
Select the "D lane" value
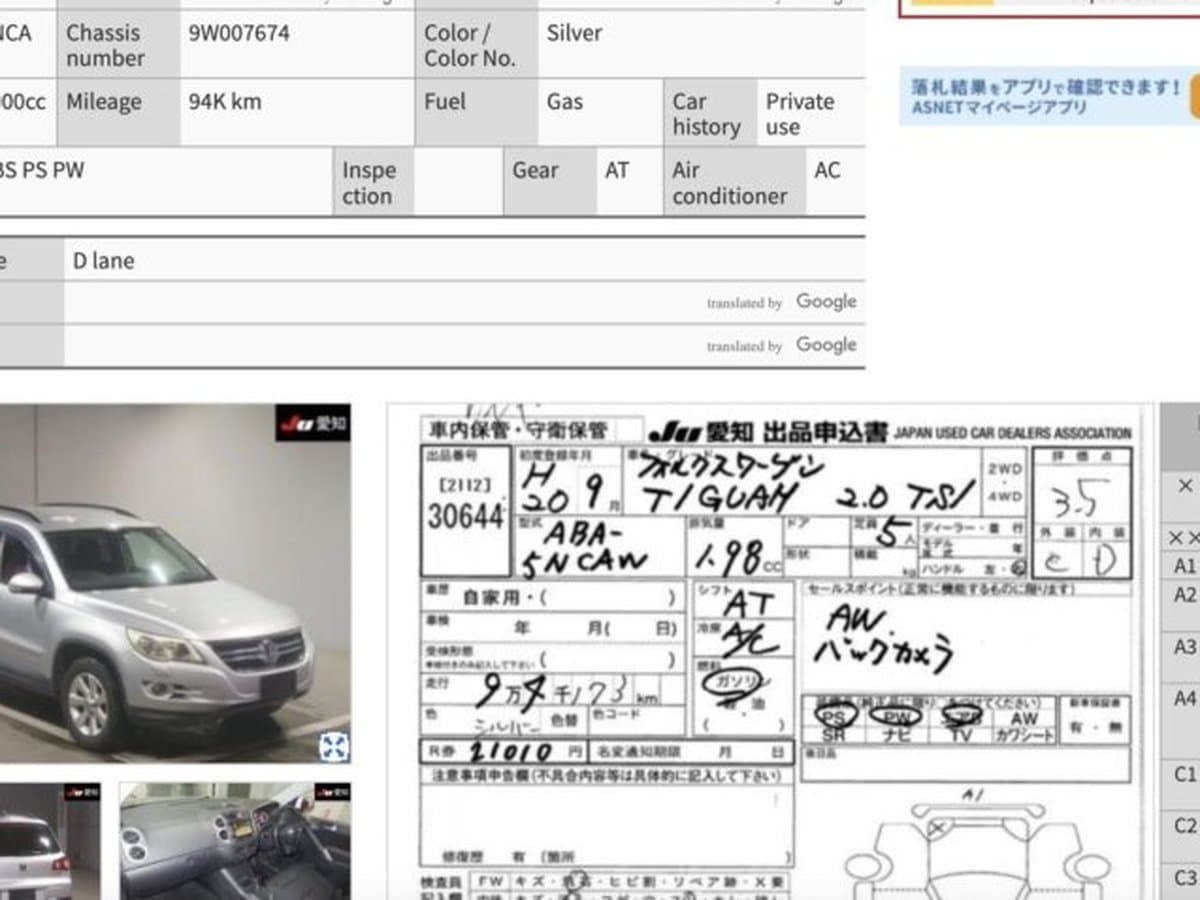tap(103, 261)
